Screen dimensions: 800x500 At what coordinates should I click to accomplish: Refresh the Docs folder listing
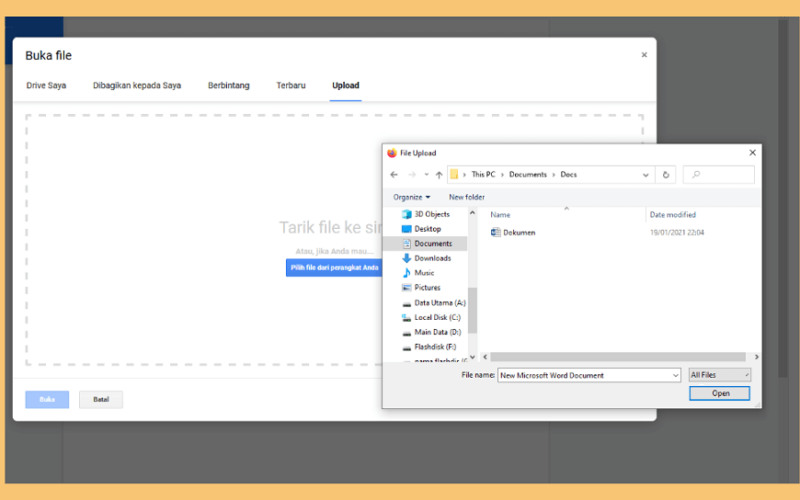(x=665, y=174)
